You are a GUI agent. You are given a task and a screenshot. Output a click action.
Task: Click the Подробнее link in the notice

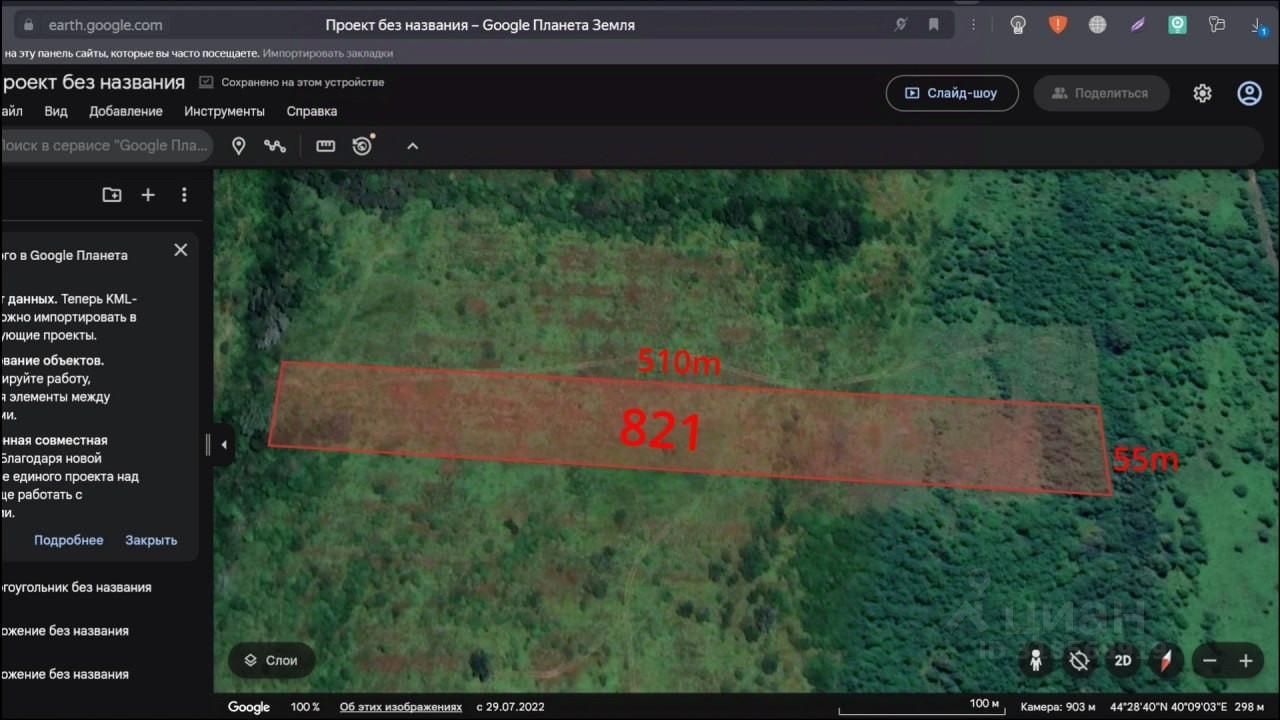pos(68,540)
